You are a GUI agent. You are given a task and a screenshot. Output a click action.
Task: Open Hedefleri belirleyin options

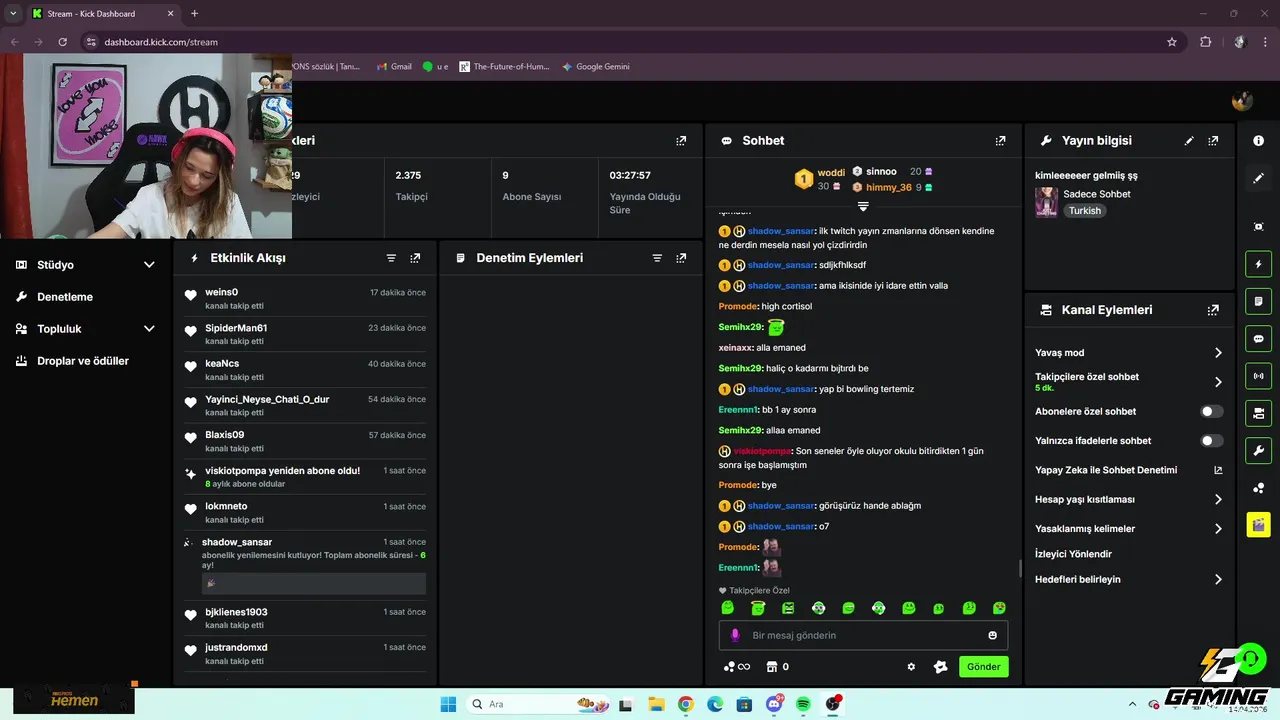point(1218,580)
